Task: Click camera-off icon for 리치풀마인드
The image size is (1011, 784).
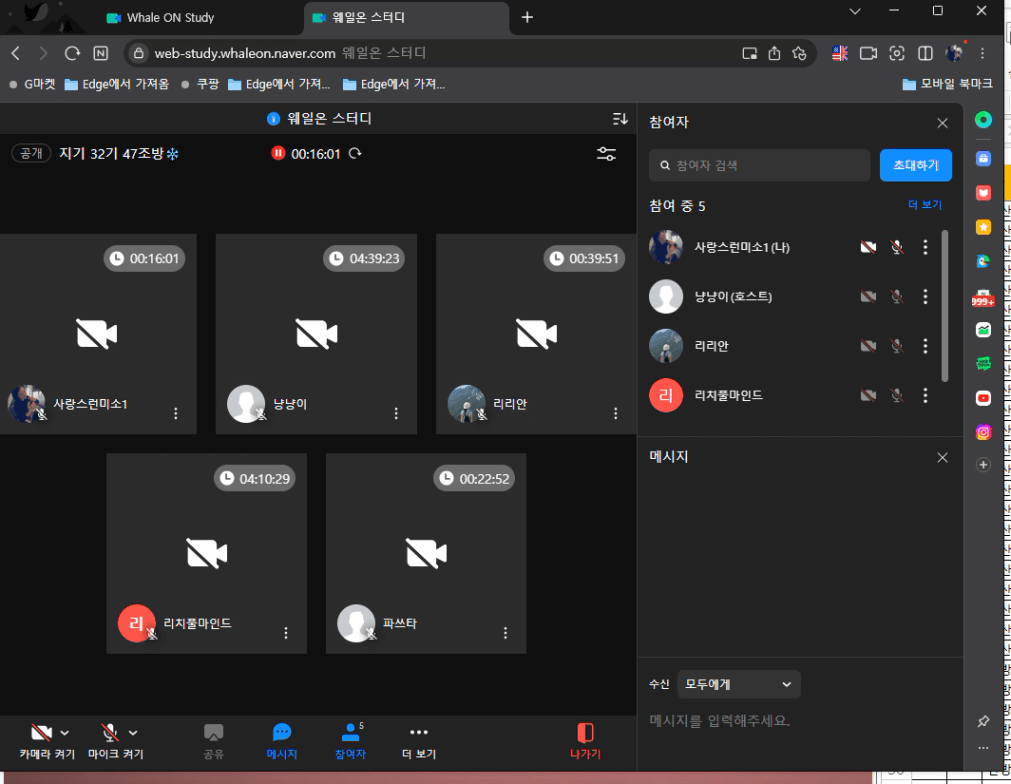Action: [x=868, y=395]
